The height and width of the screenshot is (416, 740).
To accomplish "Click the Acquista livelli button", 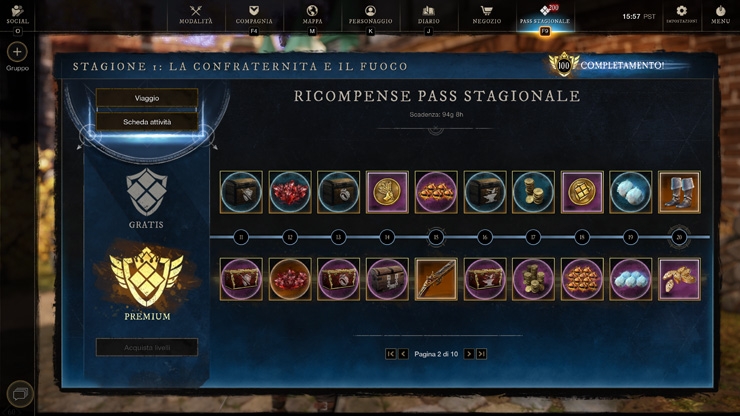I will pyautogui.click(x=147, y=348).
